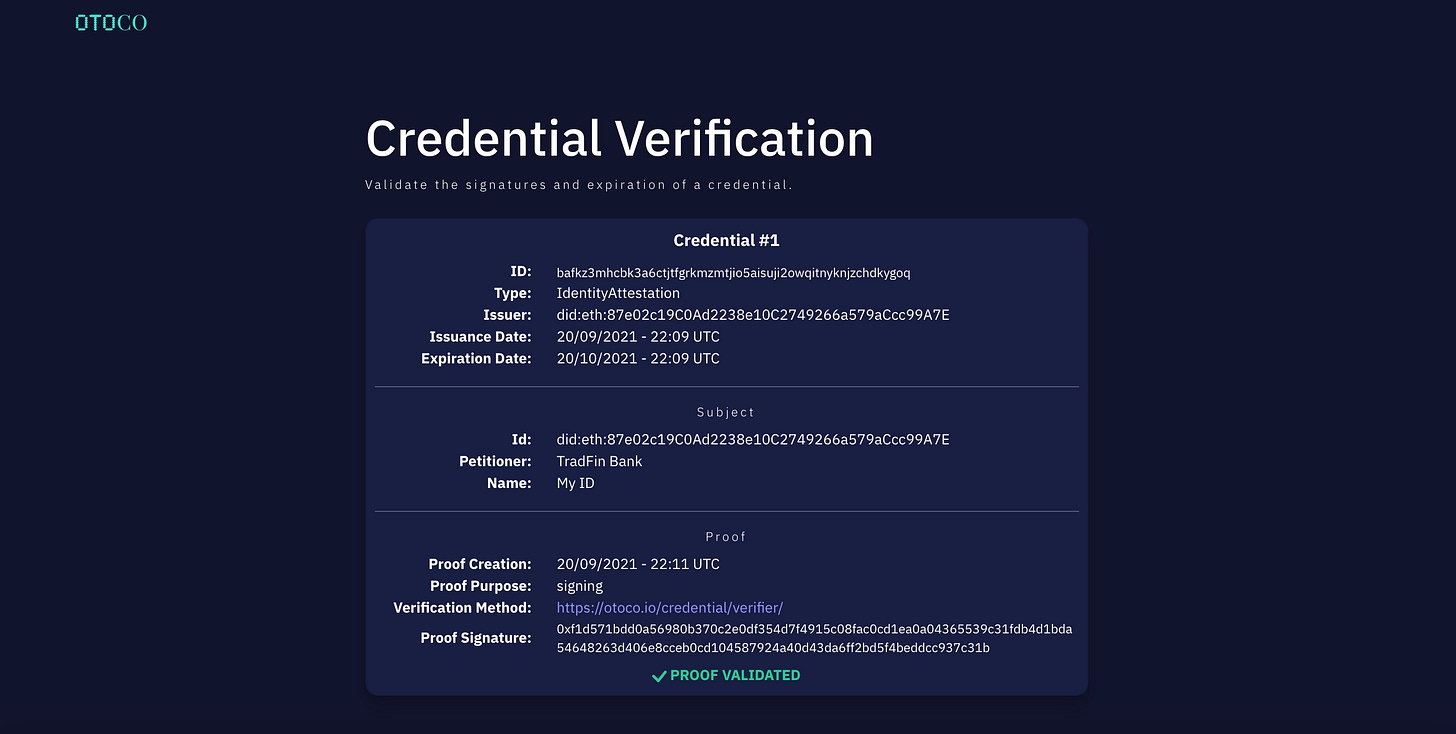Viewport: 1456px width, 734px height.
Task: Click the Proof Creation timestamp
Action: 638,564
